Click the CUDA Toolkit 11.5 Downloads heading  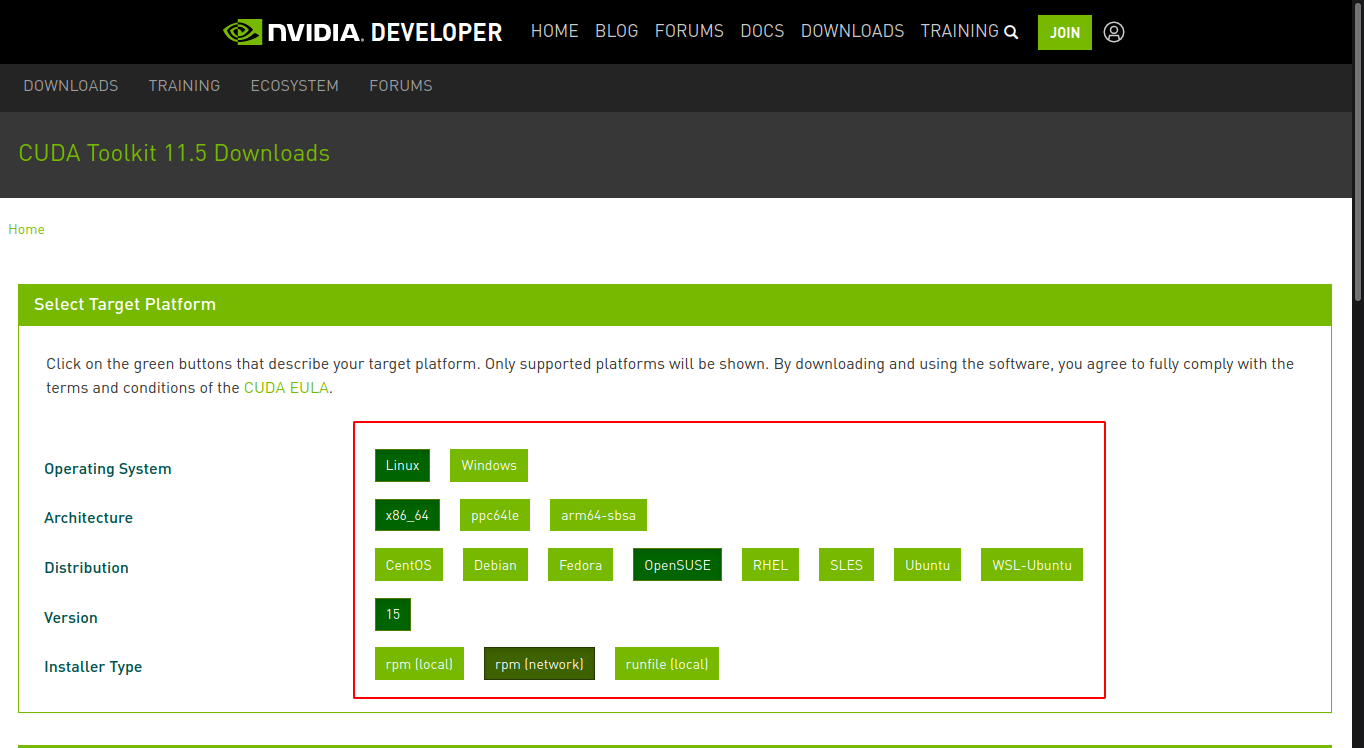pos(174,153)
